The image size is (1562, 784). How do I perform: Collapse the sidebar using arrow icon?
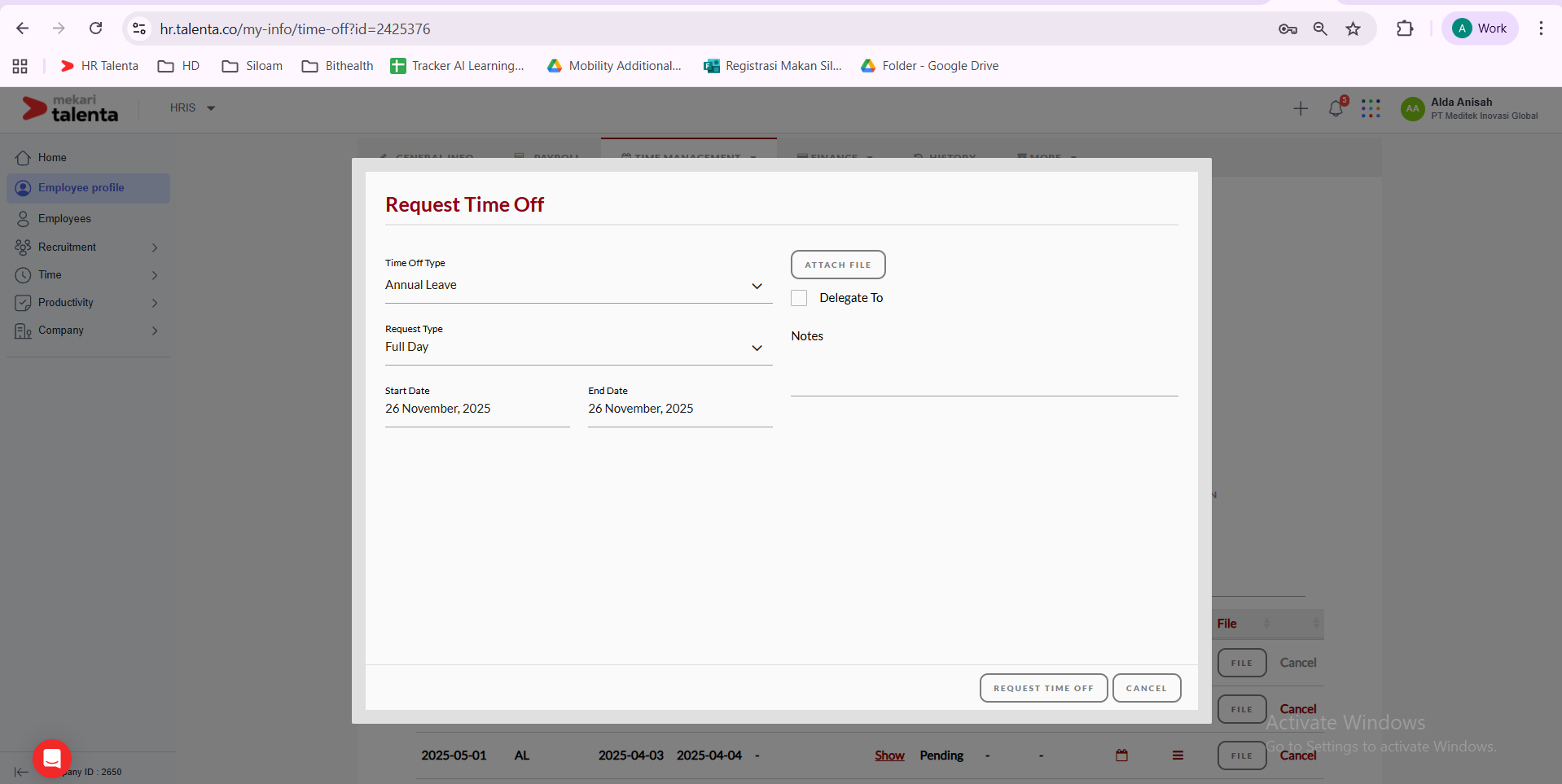click(x=21, y=772)
